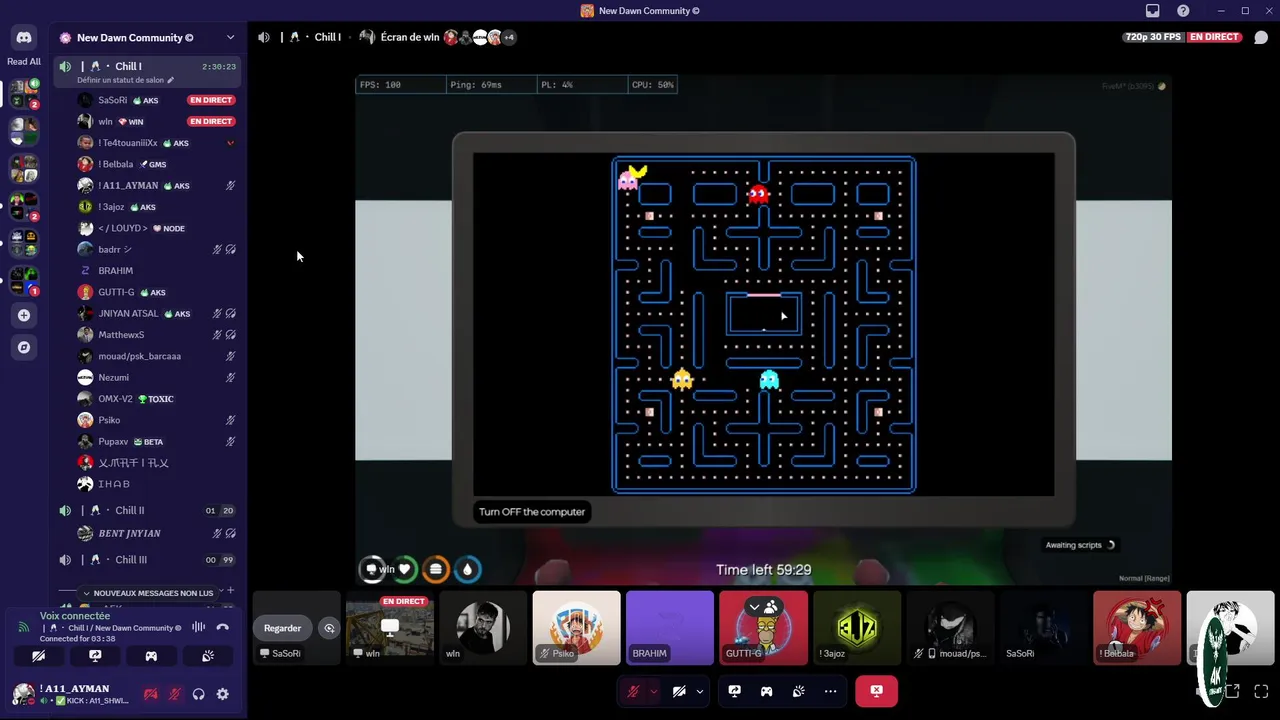Open User Settings gear icon
This screenshot has width=1280, height=720.
coord(222,694)
